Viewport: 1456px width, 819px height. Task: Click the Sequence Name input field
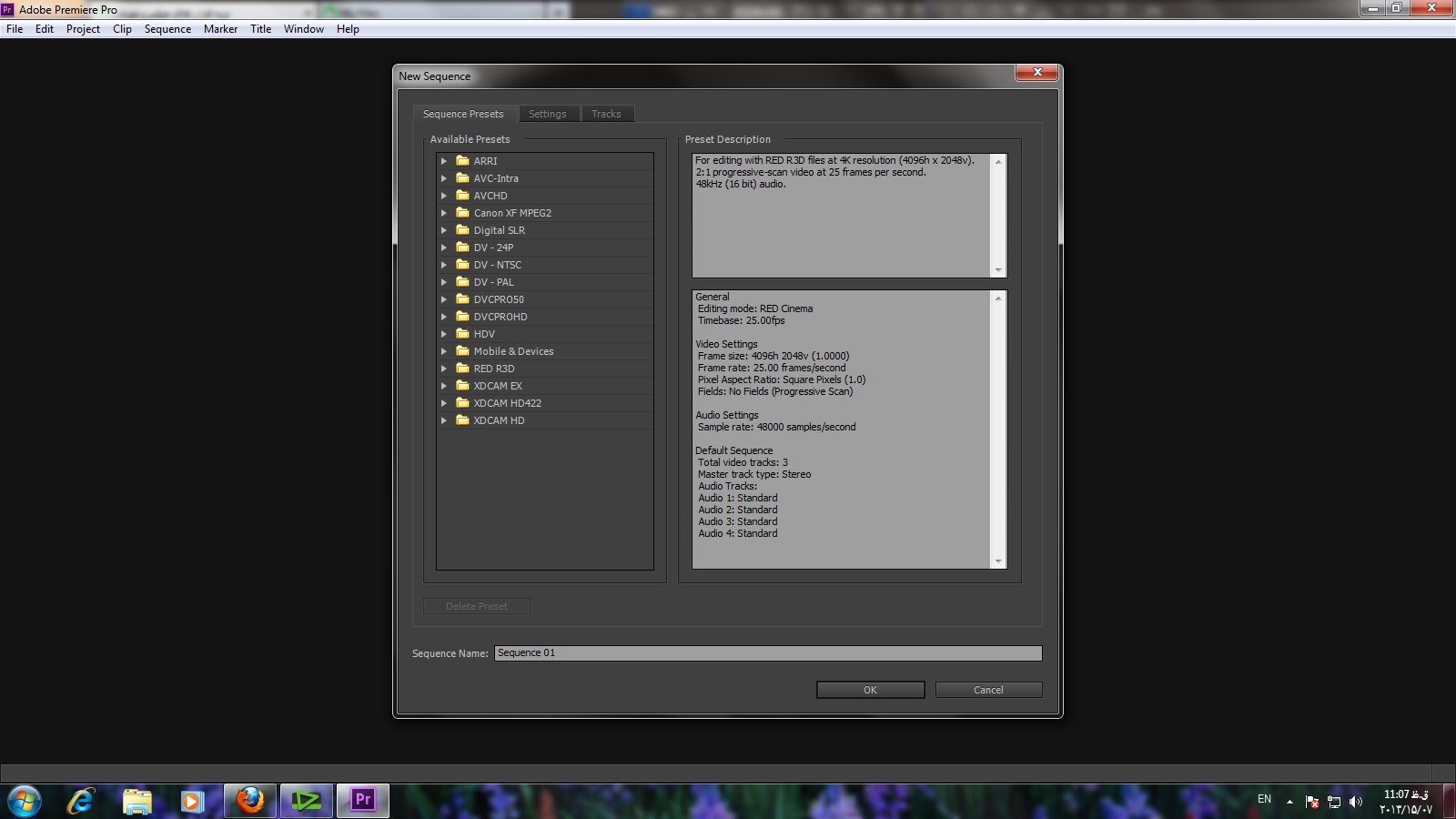(x=768, y=653)
